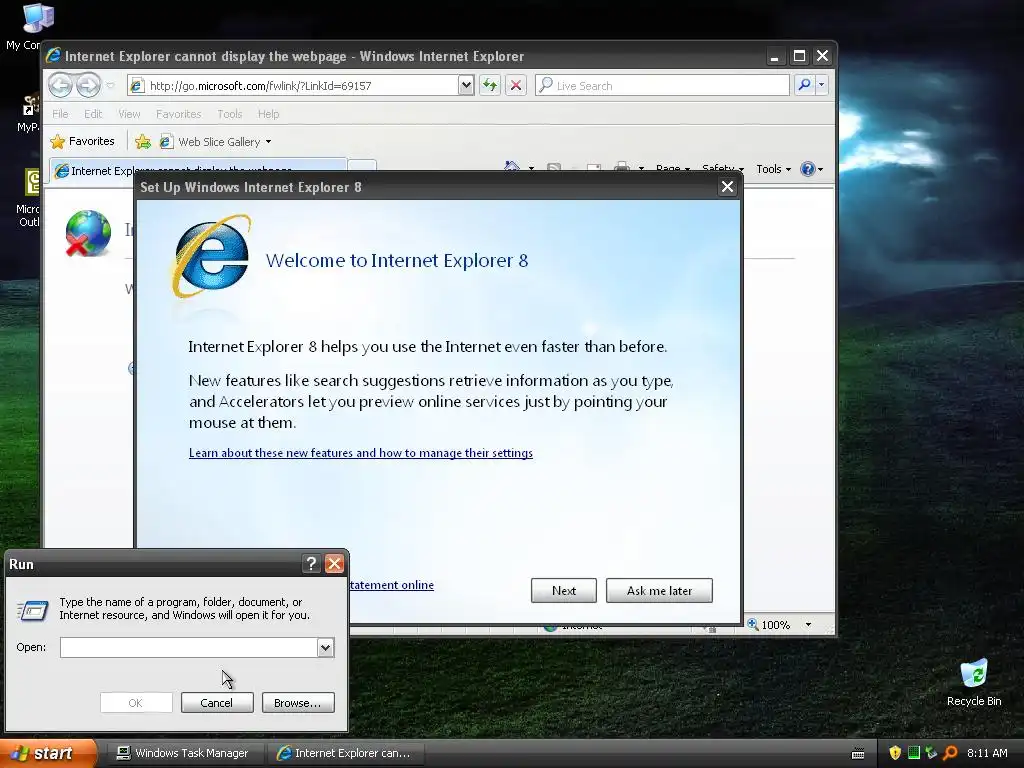The height and width of the screenshot is (768, 1024).
Task: Open the Learn about these new features link
Action: point(360,453)
